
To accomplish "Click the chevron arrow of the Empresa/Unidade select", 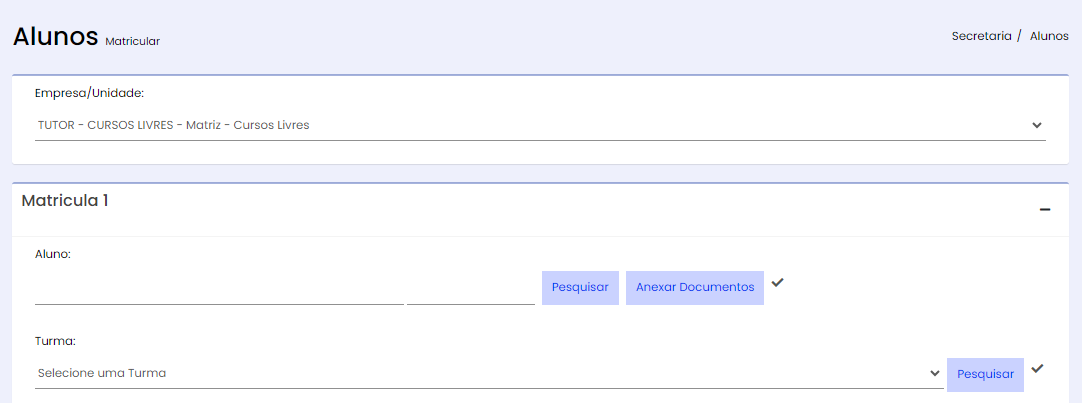I will (x=1036, y=126).
